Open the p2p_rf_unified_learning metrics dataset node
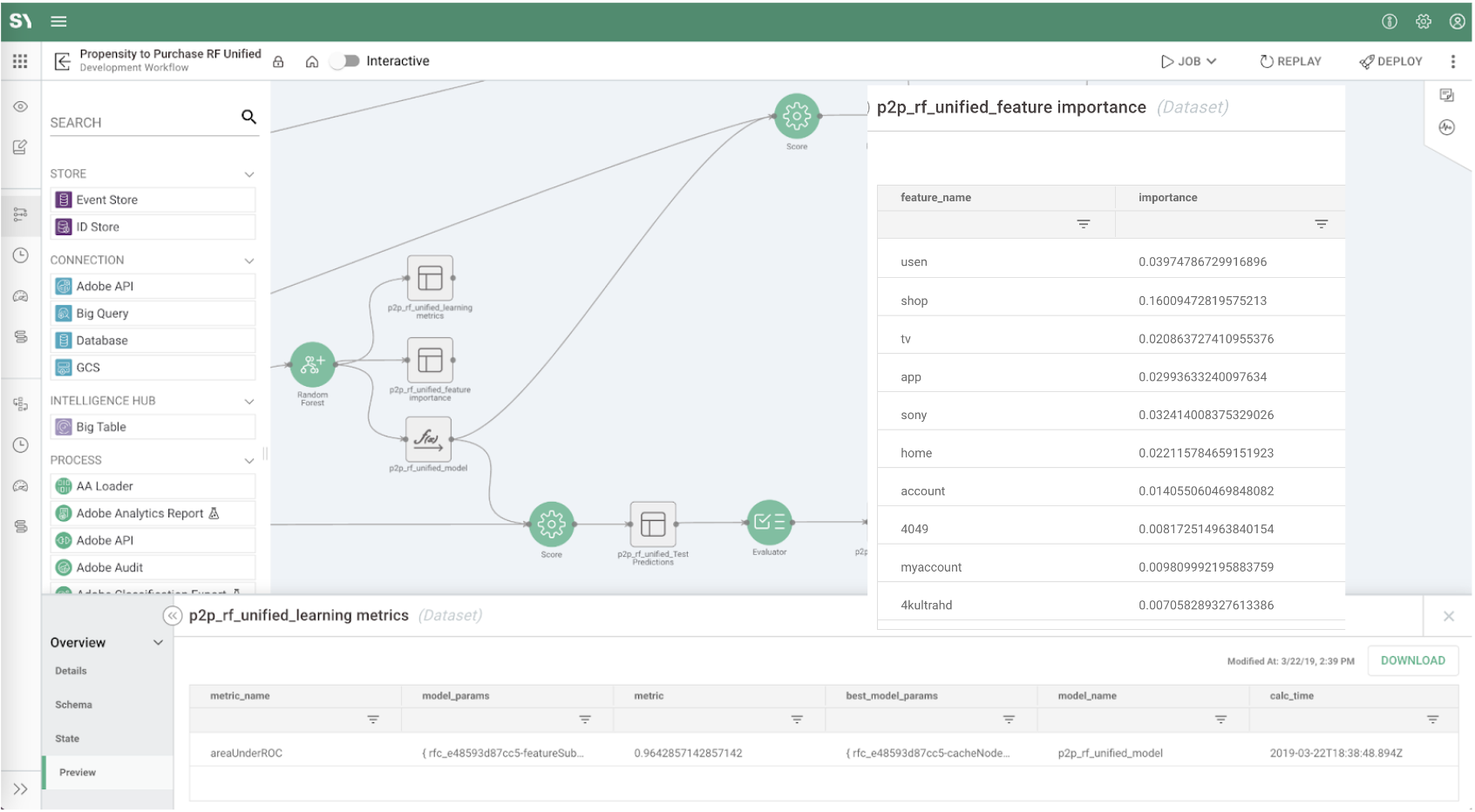 430,278
